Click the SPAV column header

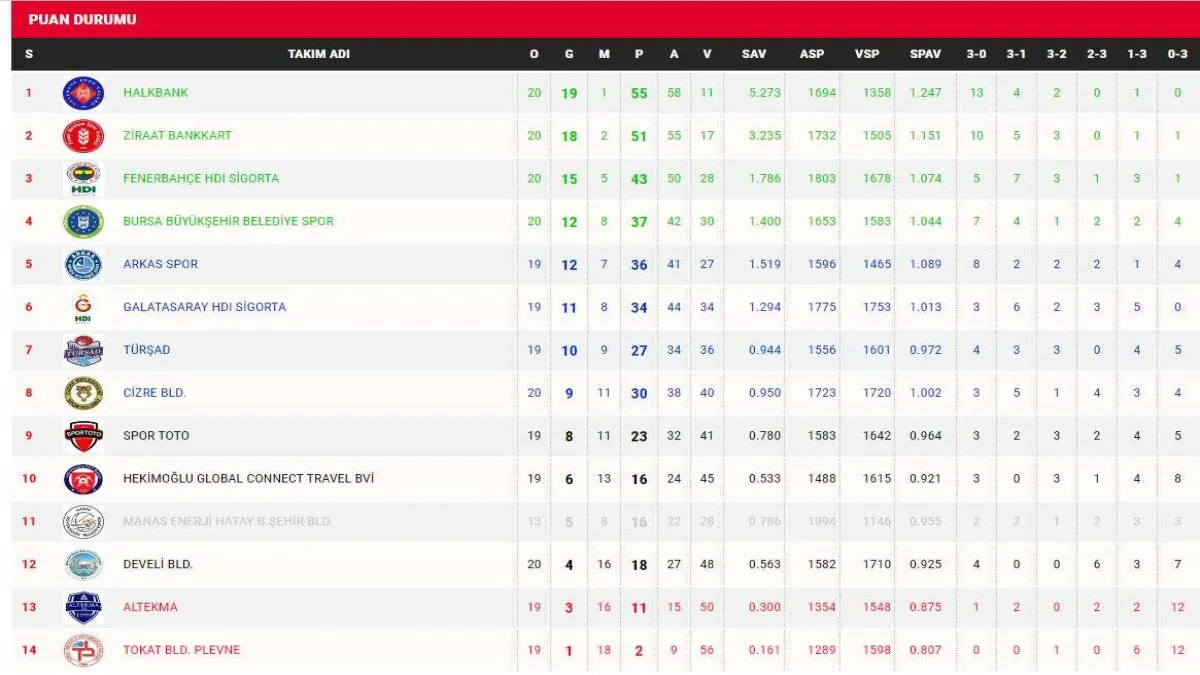tap(925, 54)
